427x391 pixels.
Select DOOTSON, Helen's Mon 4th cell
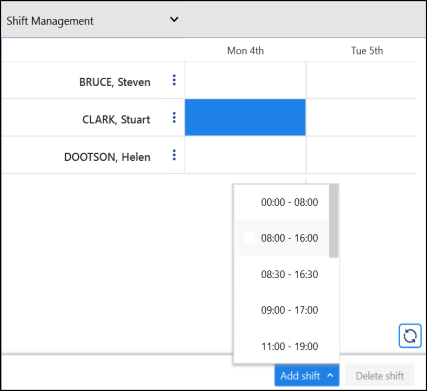pos(245,155)
